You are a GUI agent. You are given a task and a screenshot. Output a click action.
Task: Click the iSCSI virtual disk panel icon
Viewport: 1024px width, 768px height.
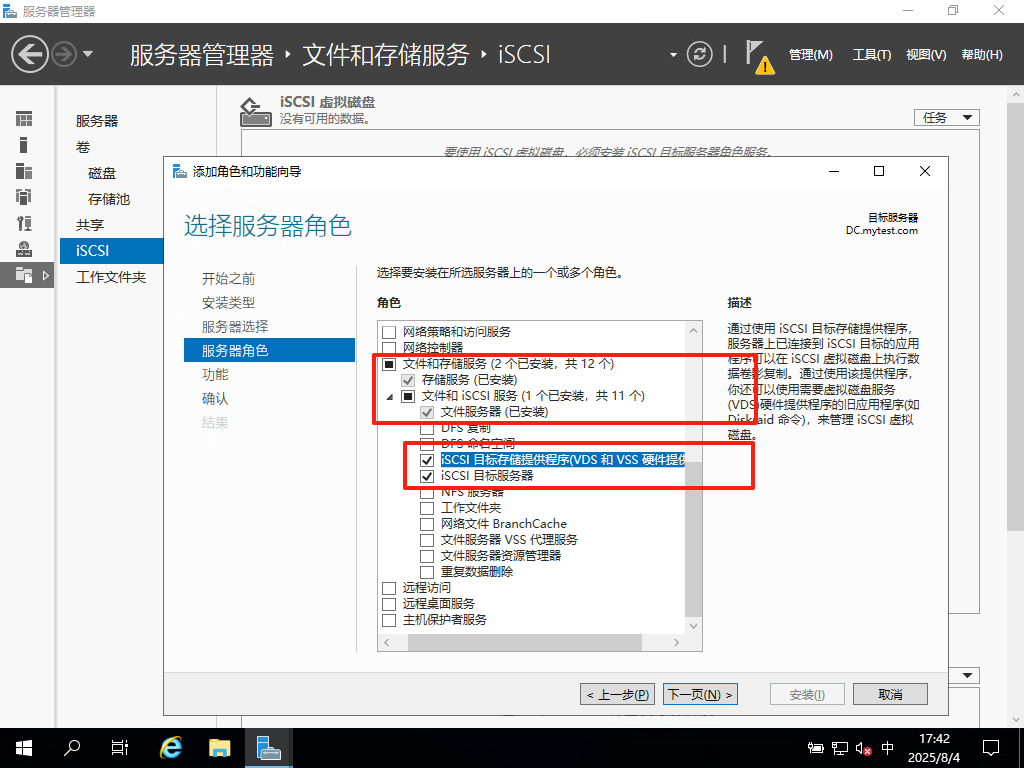coord(255,112)
